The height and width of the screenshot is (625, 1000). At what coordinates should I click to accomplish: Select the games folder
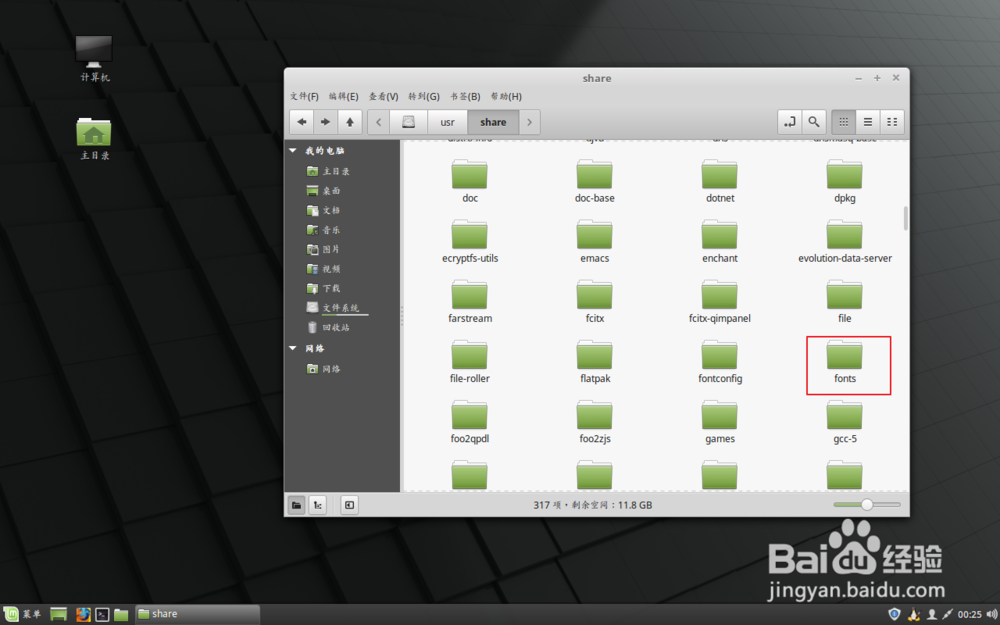[720, 422]
